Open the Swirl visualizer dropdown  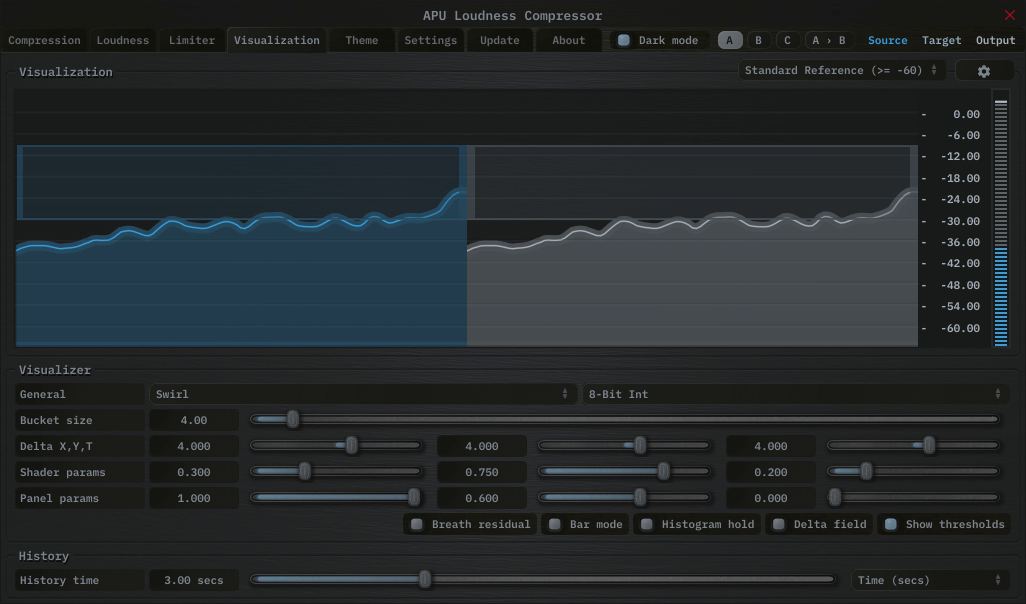click(362, 394)
